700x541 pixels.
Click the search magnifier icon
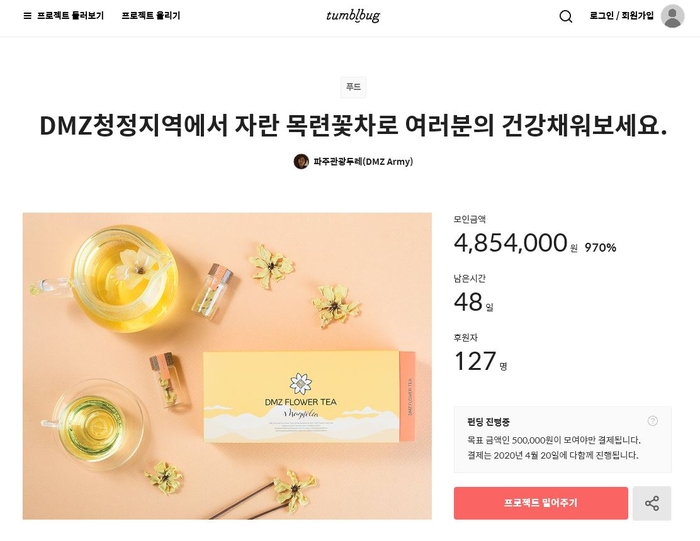point(566,17)
